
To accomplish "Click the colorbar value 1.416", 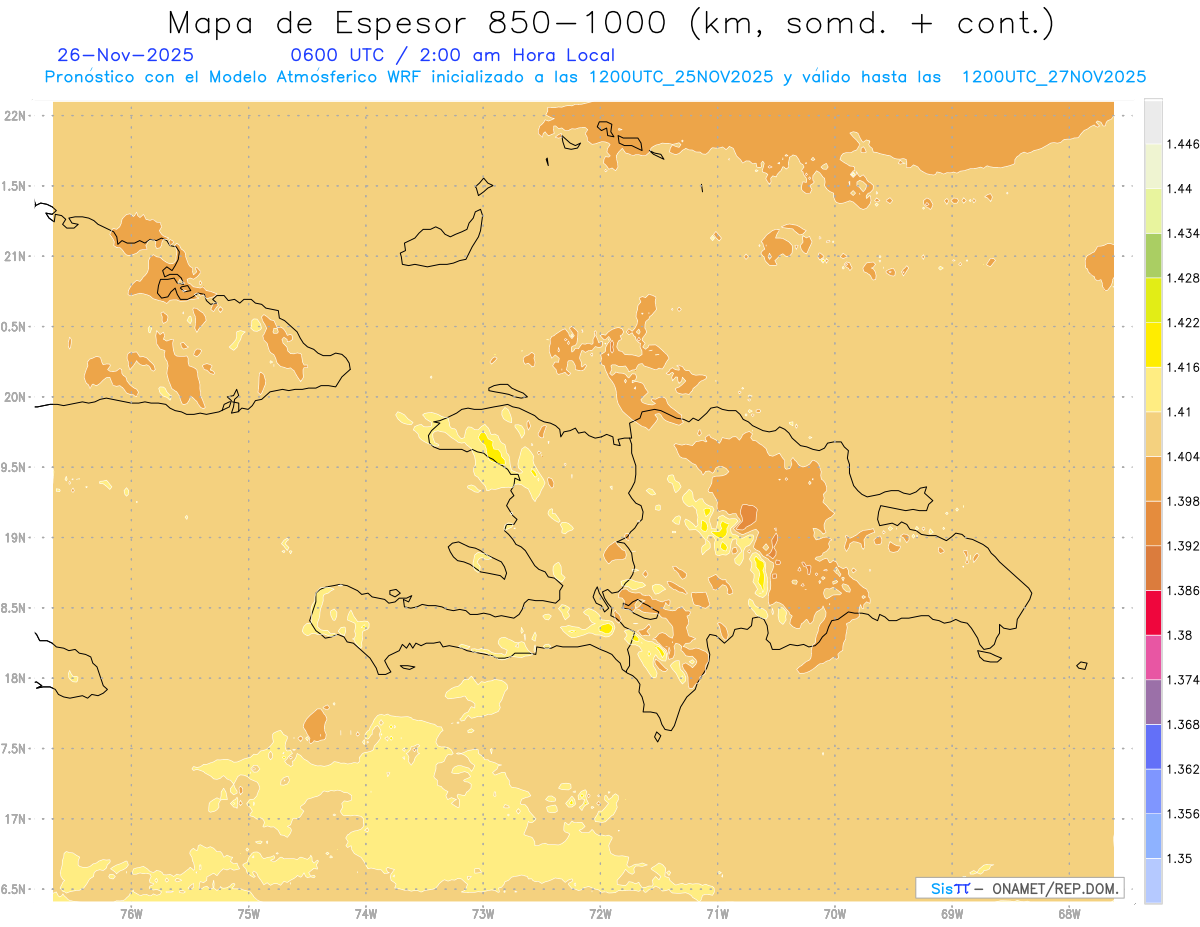I will (x=1184, y=367).
